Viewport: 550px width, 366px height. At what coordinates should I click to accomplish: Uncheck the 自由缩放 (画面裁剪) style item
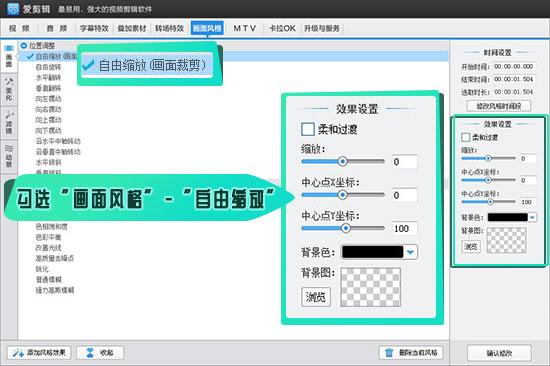30,56
